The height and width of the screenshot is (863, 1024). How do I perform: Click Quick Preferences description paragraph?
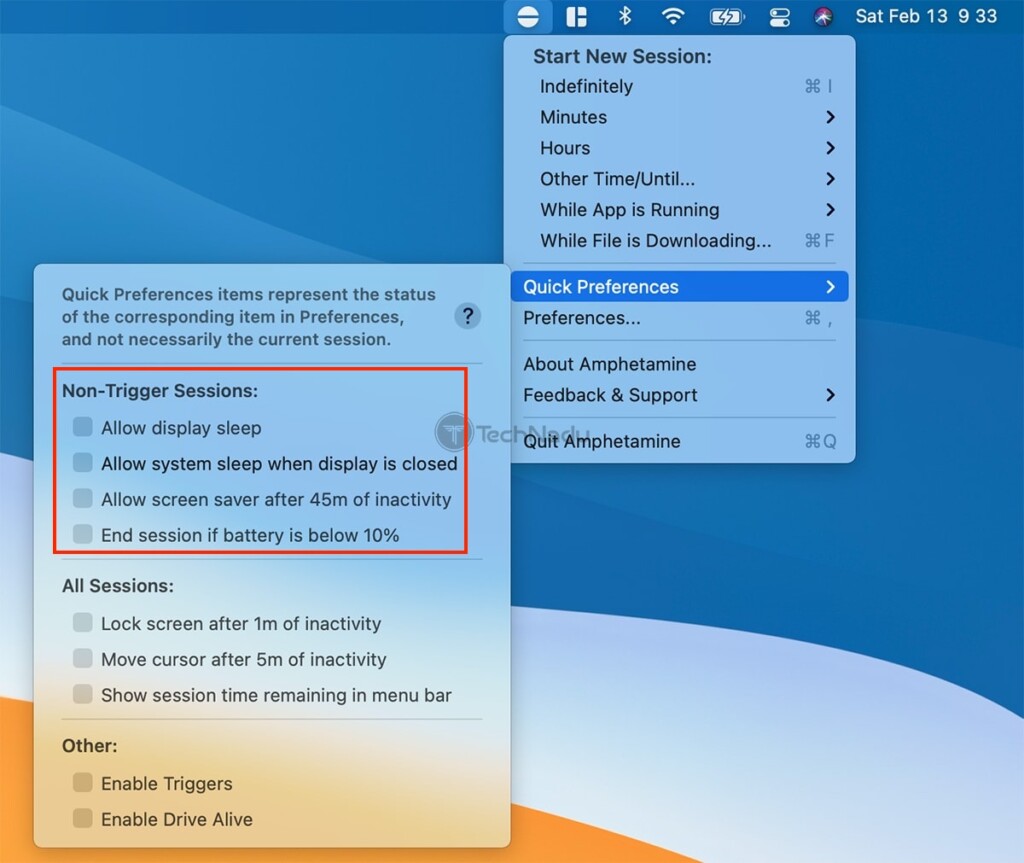[x=249, y=317]
